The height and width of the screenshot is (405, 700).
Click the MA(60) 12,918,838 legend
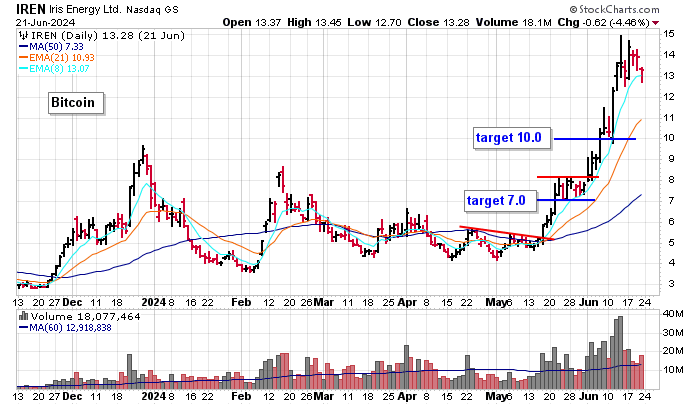[x=65, y=328]
